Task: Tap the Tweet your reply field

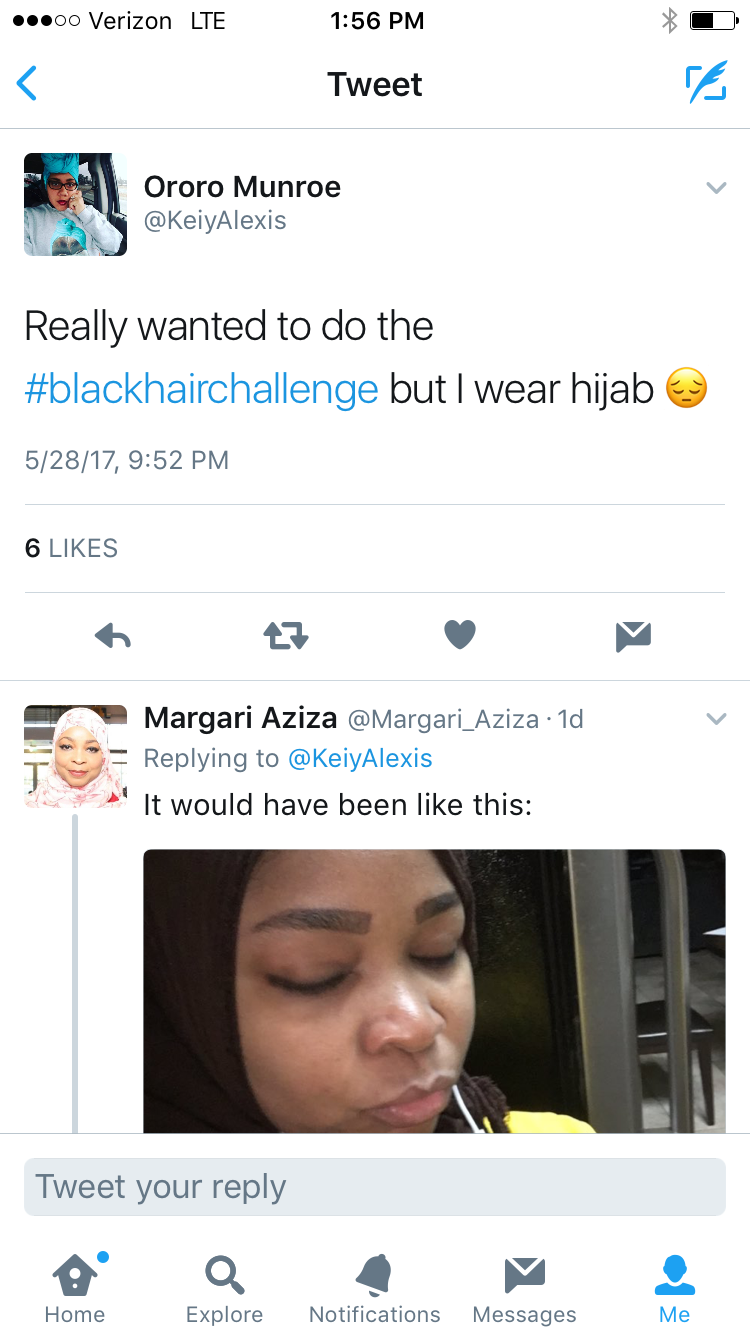Action: coord(375,1187)
